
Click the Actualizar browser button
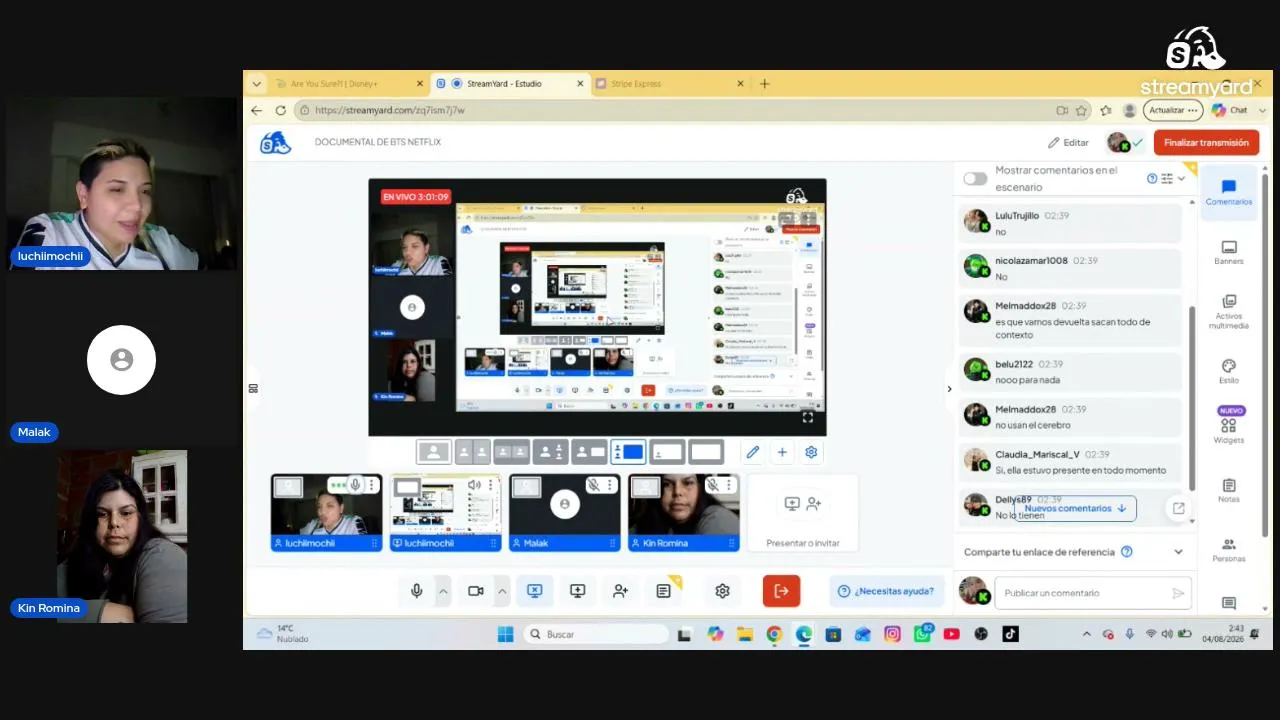tap(1173, 110)
